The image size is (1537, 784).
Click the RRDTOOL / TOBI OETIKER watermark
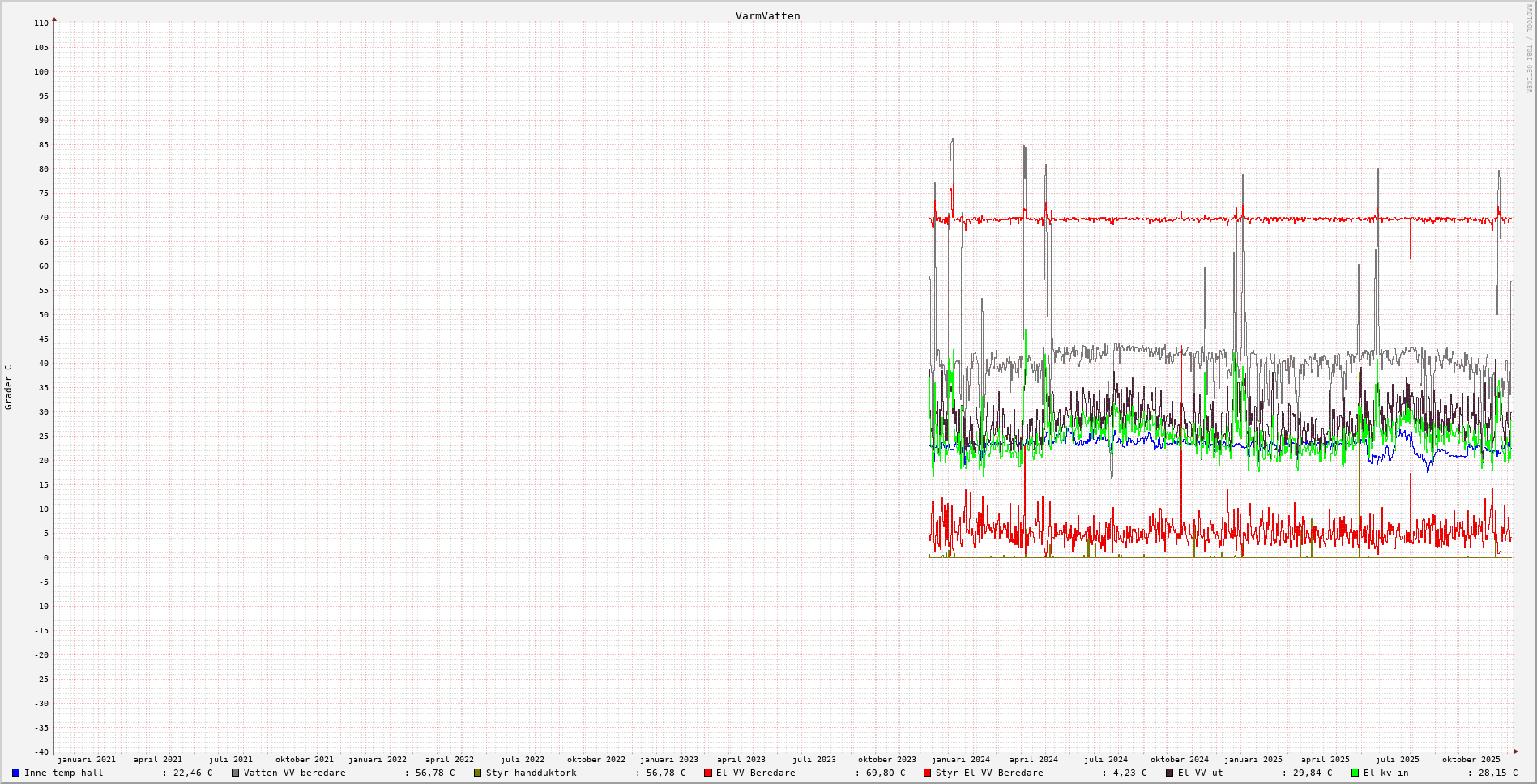click(x=1529, y=49)
